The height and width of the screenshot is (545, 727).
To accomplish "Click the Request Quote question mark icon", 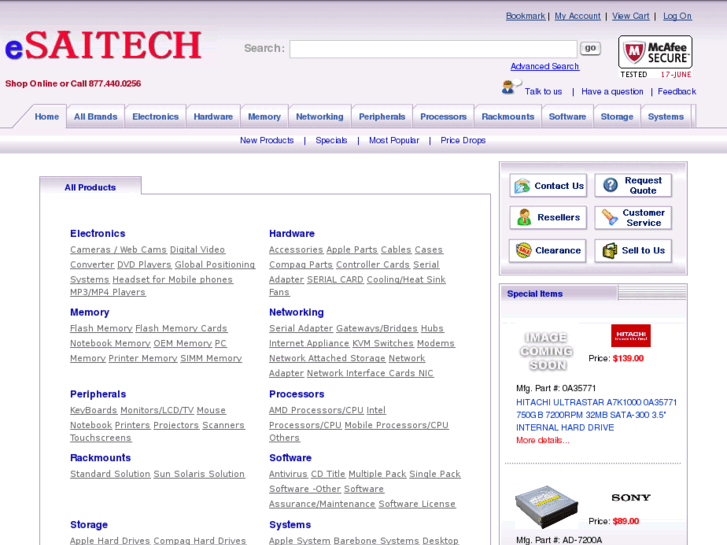I will [610, 185].
